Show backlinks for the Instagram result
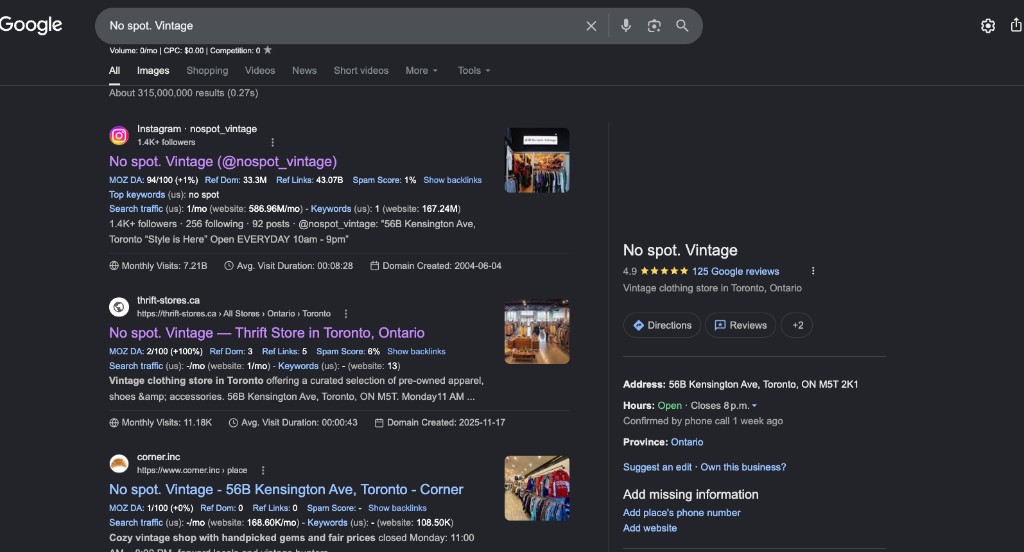This screenshot has width=1024, height=552. (453, 180)
